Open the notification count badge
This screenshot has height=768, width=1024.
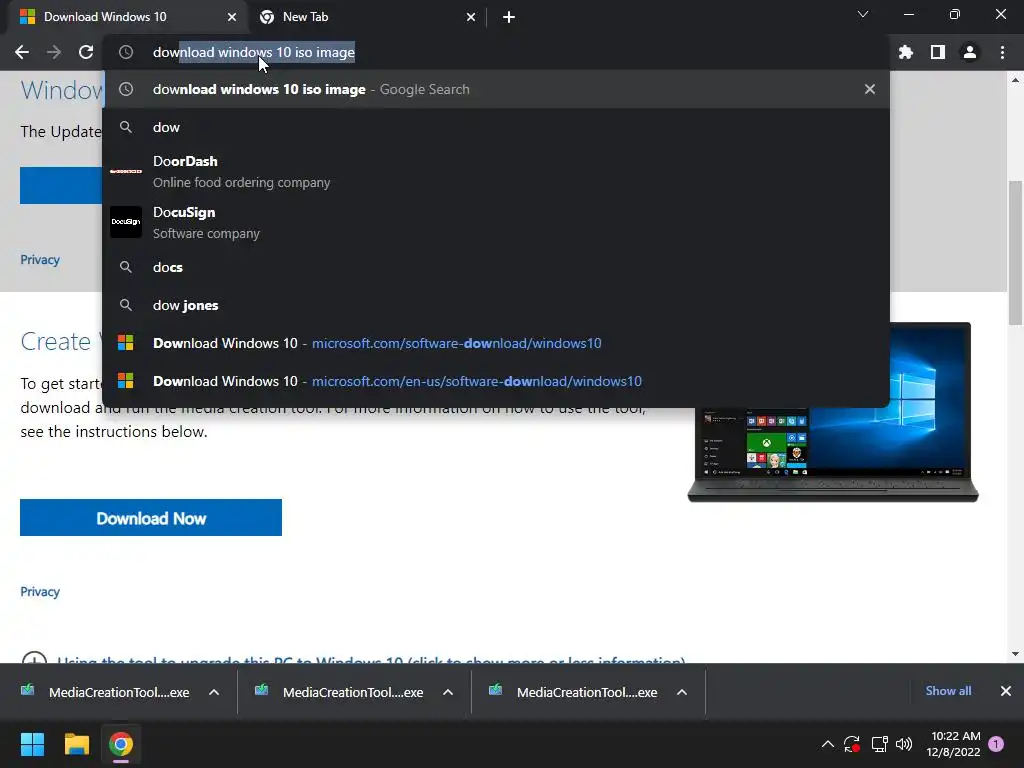point(996,744)
